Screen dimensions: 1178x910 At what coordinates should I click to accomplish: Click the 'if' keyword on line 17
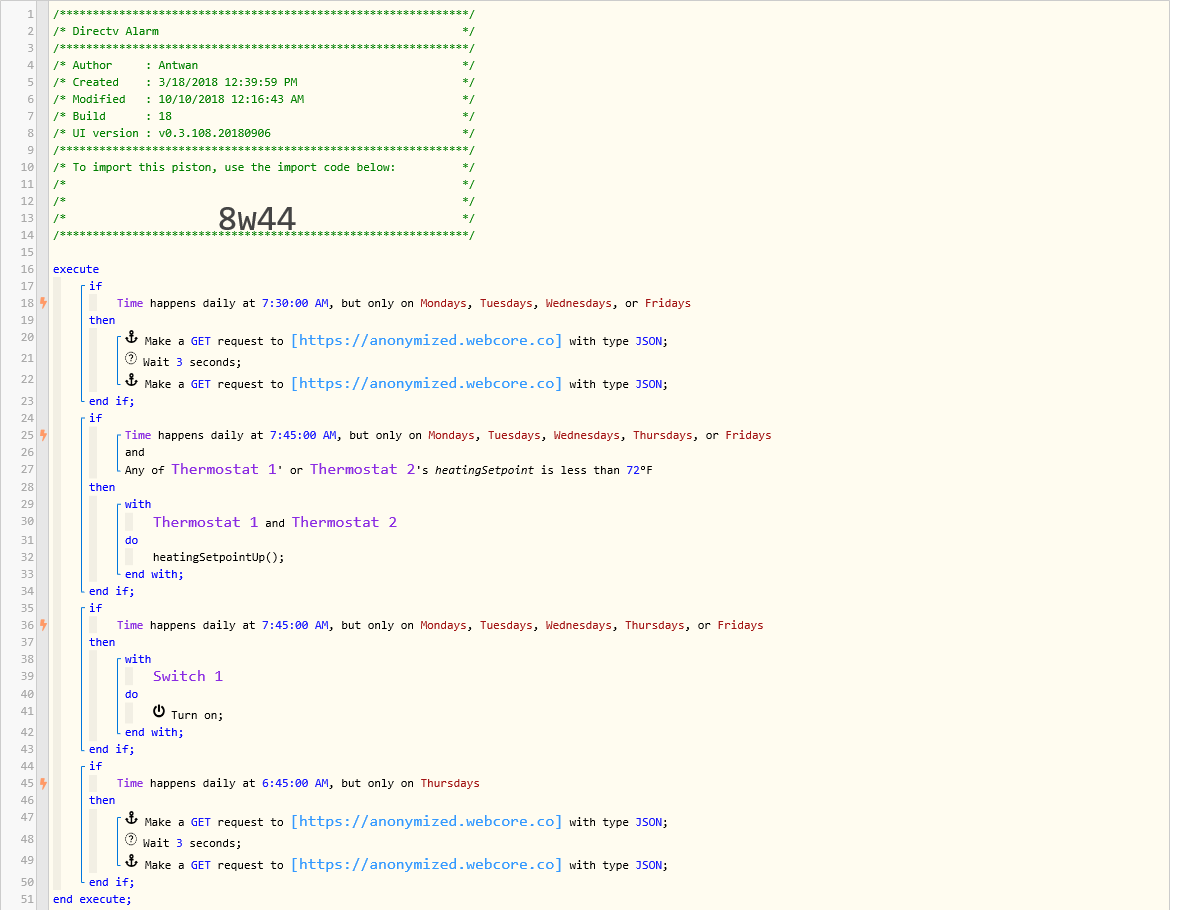pos(95,286)
